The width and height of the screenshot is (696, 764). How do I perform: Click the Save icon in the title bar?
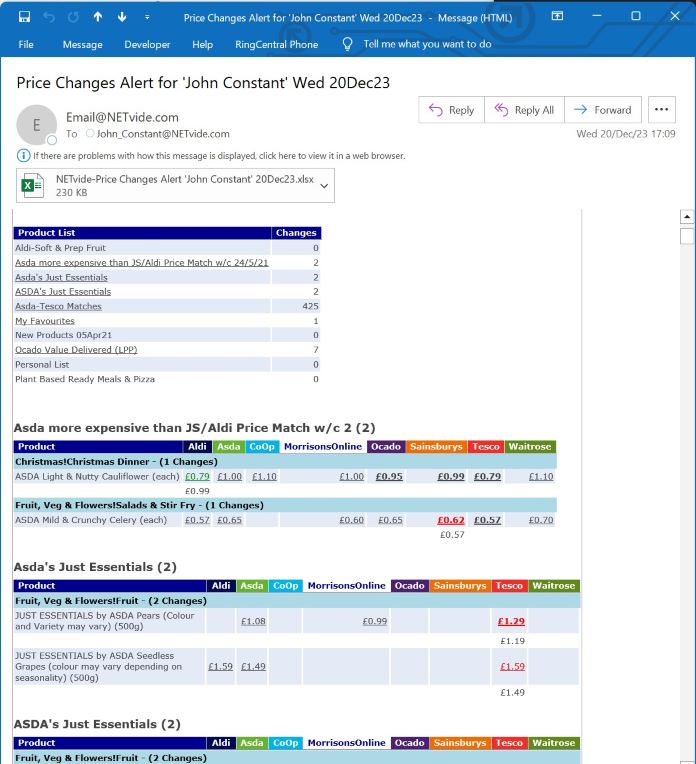click(x=24, y=17)
